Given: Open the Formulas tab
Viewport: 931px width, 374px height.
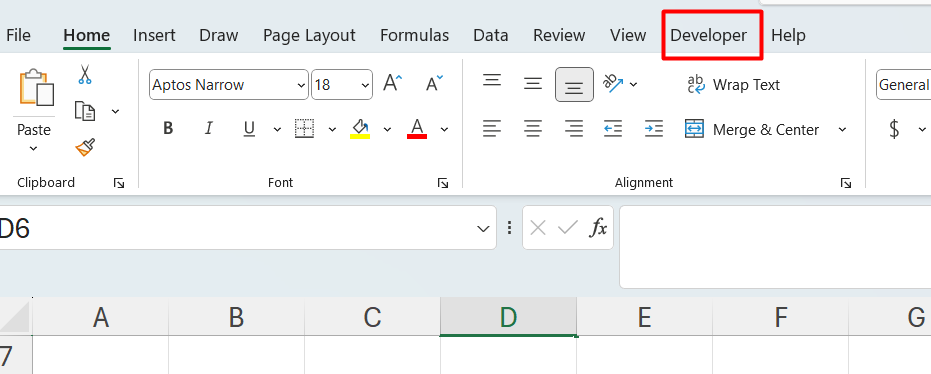Looking at the screenshot, I should coord(414,35).
